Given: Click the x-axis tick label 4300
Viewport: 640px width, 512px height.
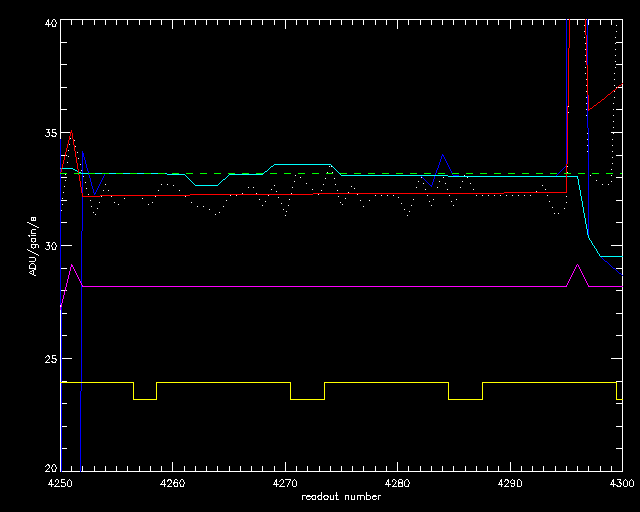Looking at the screenshot, I should coord(622,484).
